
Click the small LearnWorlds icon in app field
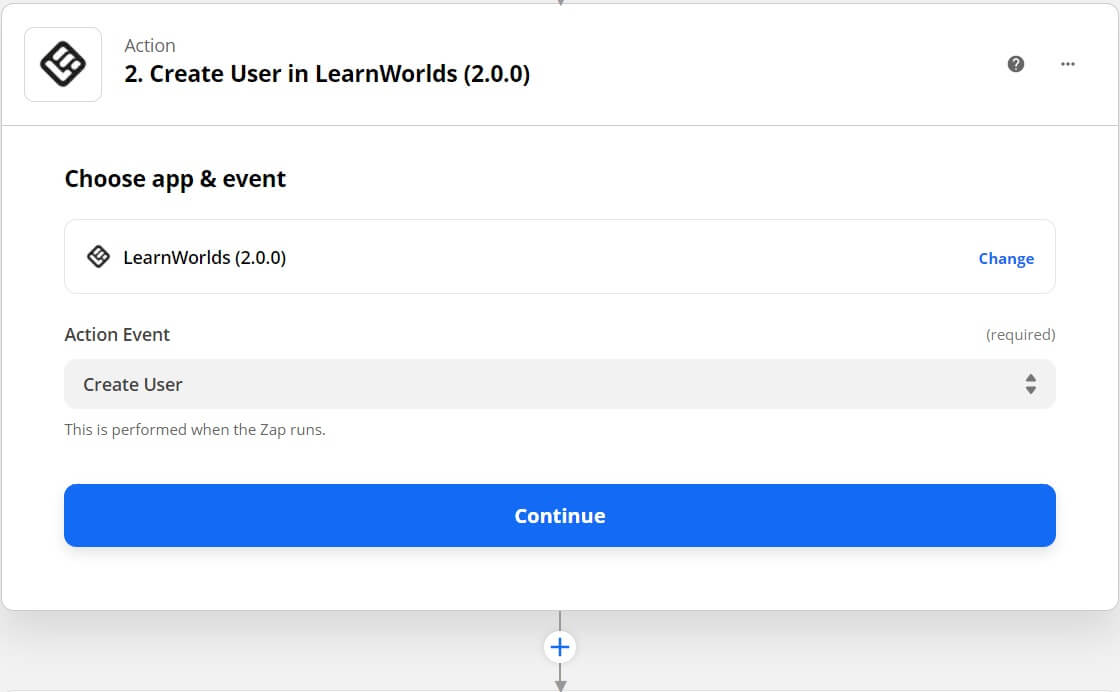pos(99,256)
